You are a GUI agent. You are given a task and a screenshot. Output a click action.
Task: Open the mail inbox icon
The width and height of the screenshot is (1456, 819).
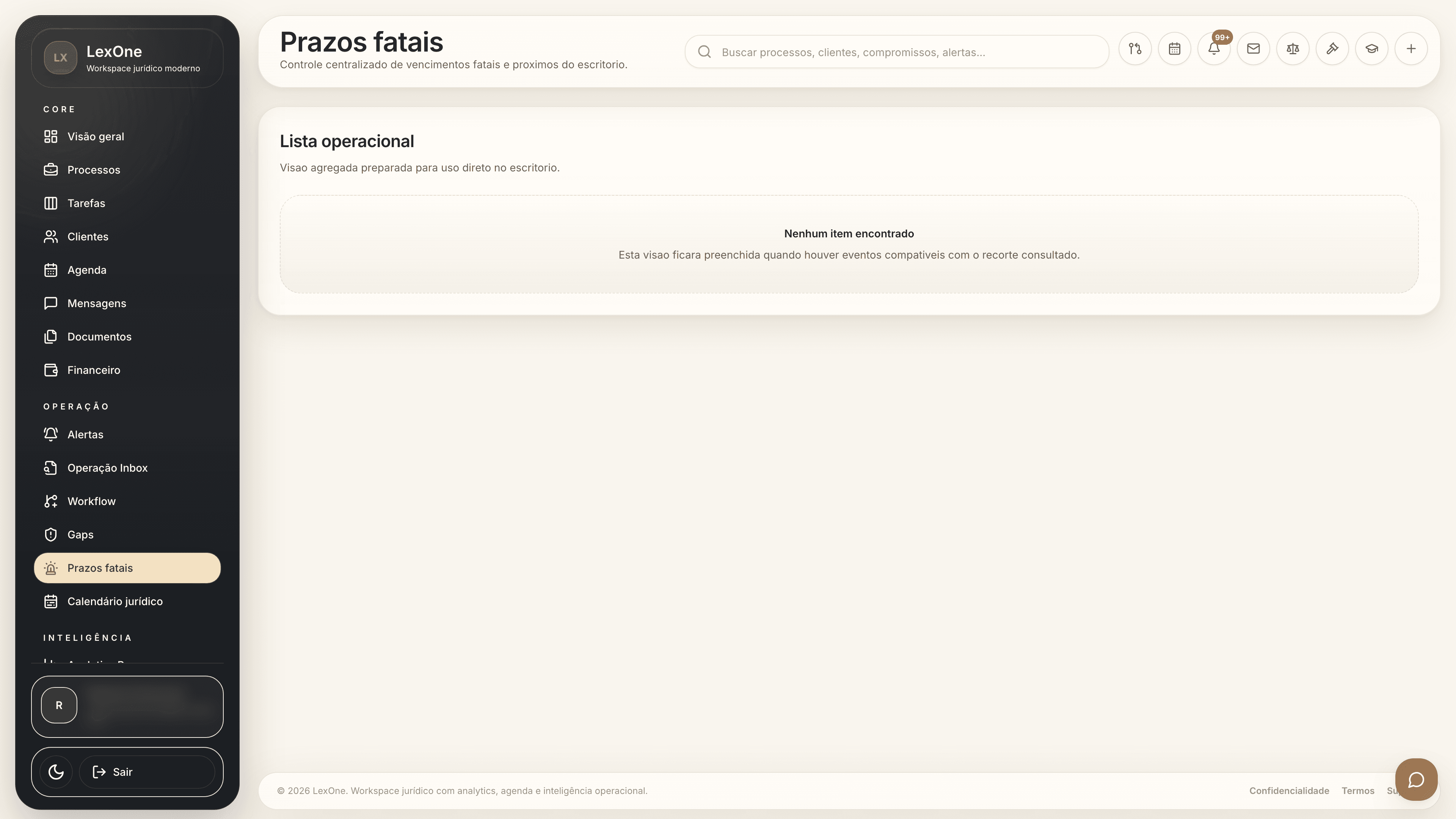click(1253, 49)
